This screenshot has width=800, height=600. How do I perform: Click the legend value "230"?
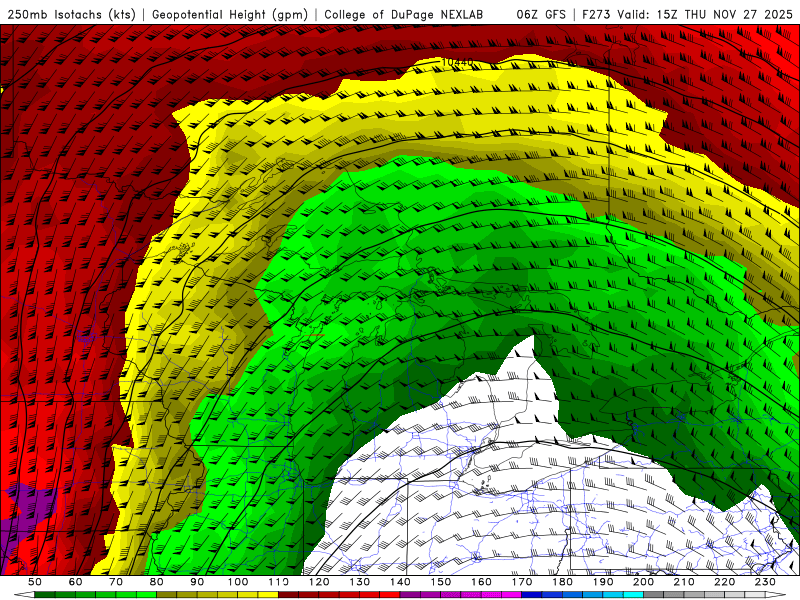[x=765, y=582]
